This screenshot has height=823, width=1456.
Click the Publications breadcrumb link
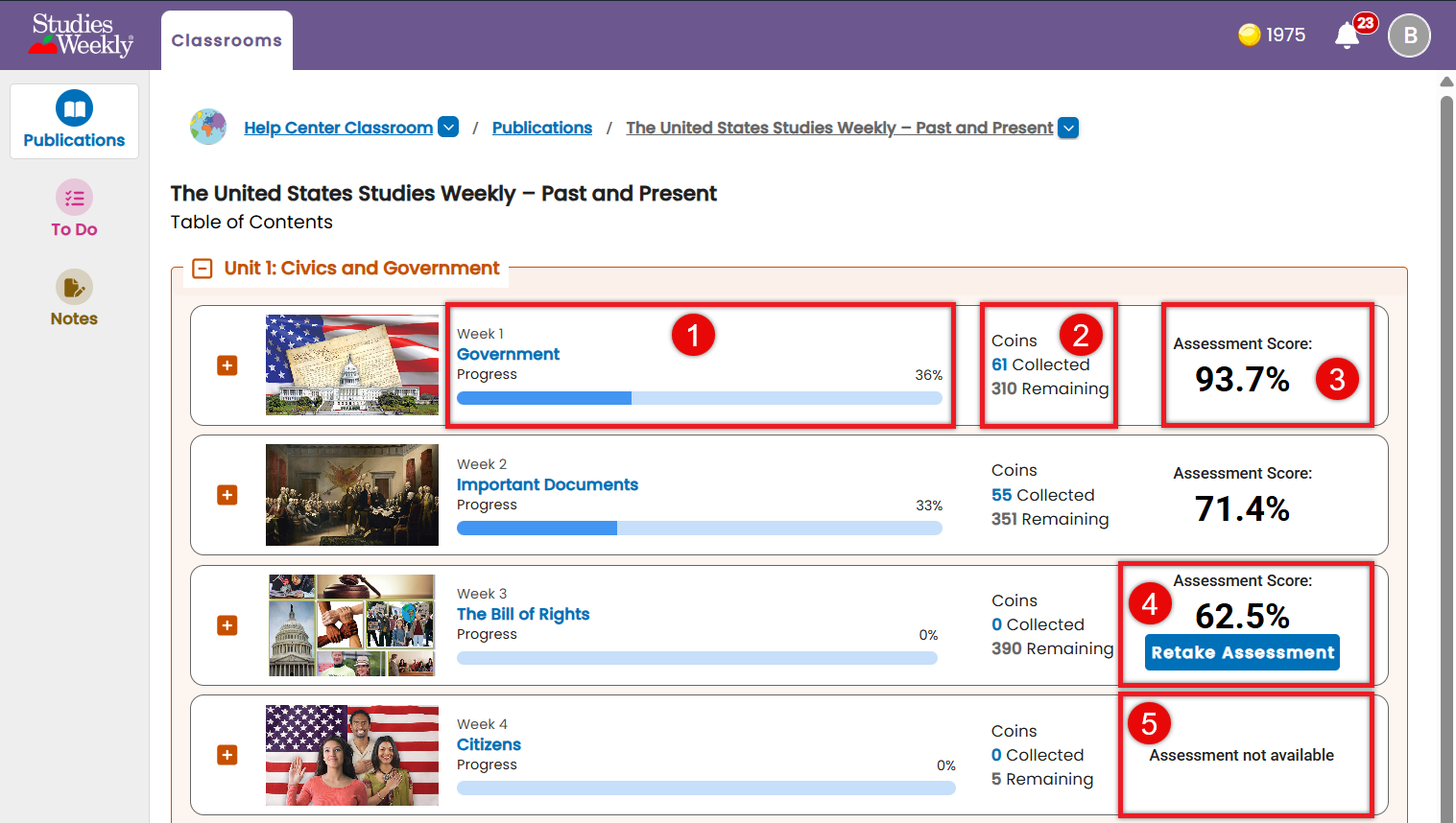pos(542,128)
